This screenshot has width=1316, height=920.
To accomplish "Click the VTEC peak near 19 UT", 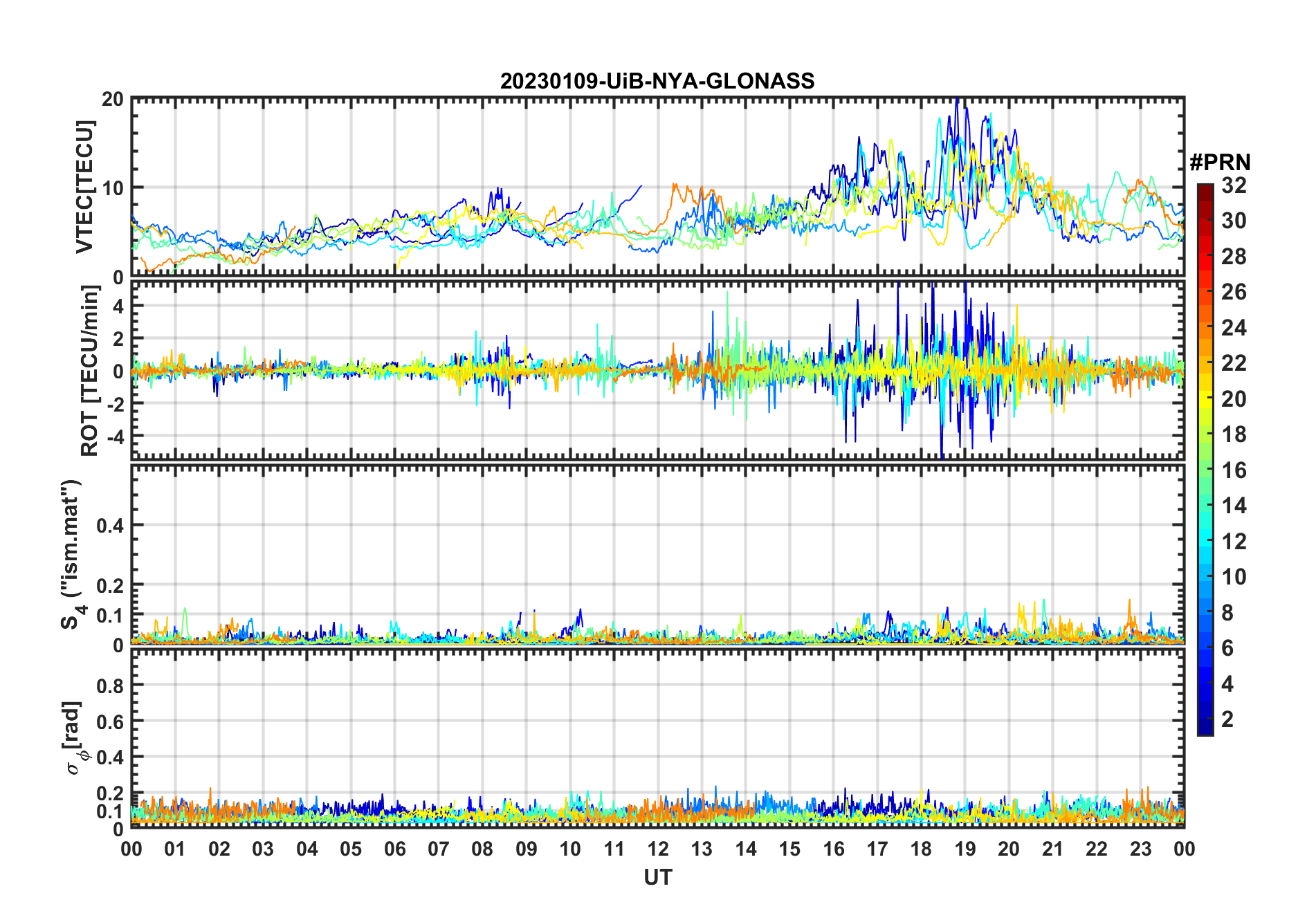I will [957, 102].
